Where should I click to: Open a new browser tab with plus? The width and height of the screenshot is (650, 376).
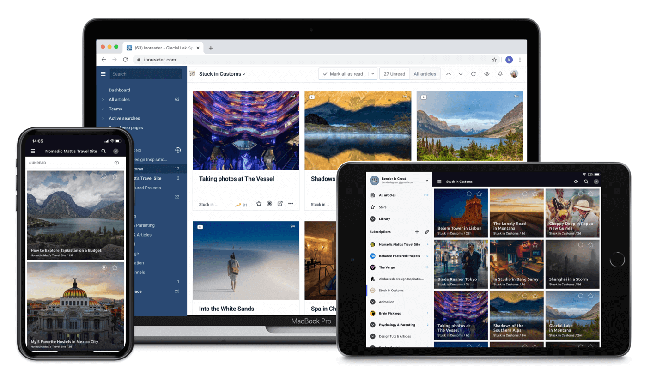coord(211,48)
